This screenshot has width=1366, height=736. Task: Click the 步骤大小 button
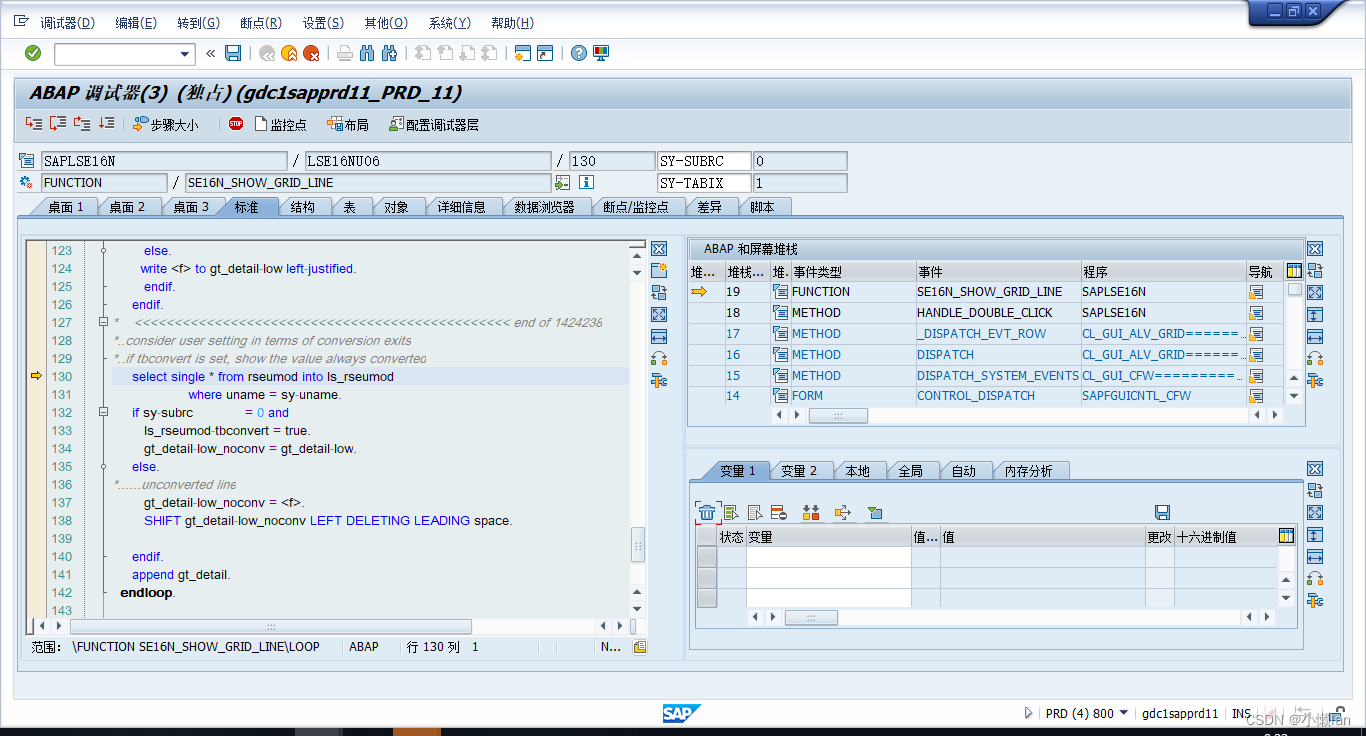166,125
